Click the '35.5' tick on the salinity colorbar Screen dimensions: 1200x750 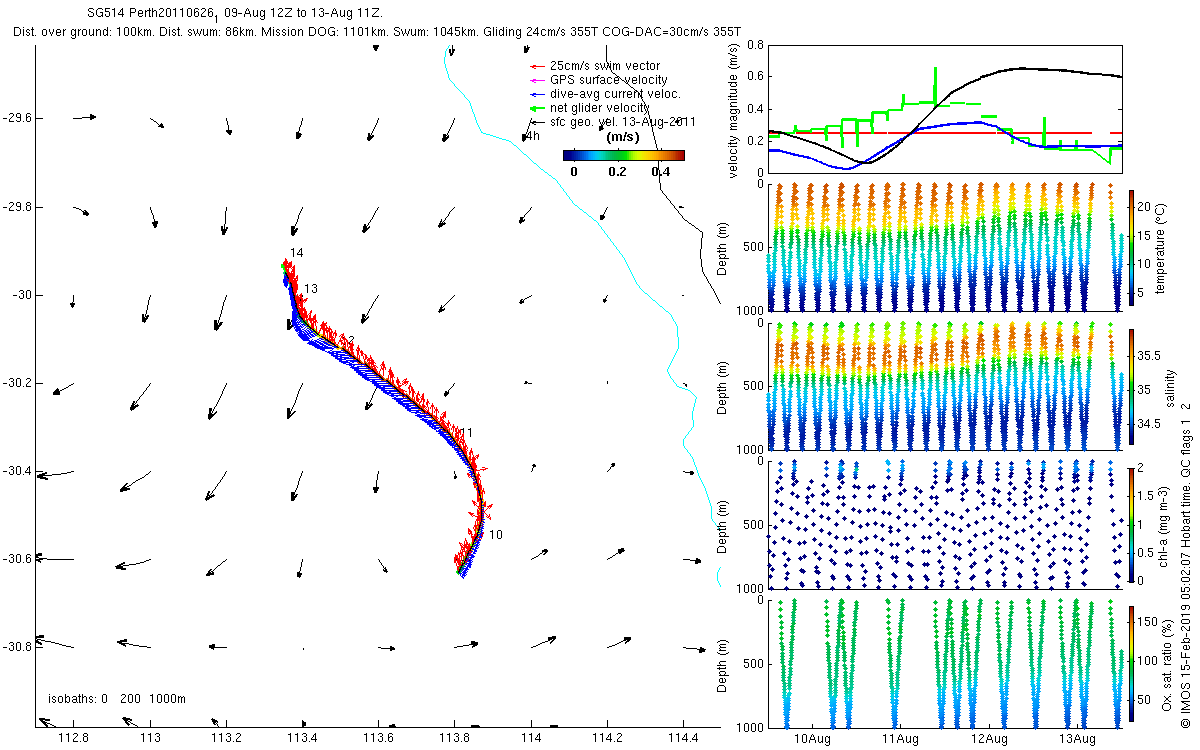click(x=1149, y=355)
